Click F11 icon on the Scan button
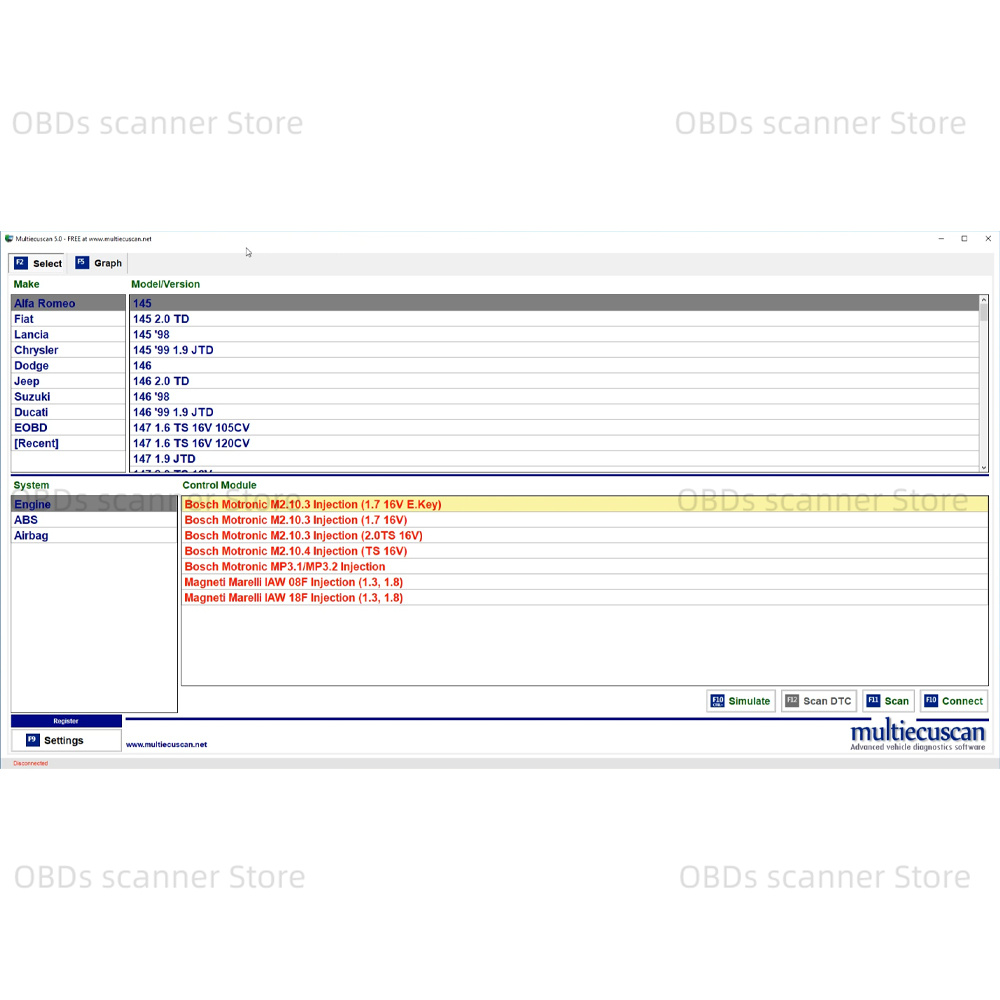This screenshot has height=1000, width=1000. tap(873, 700)
